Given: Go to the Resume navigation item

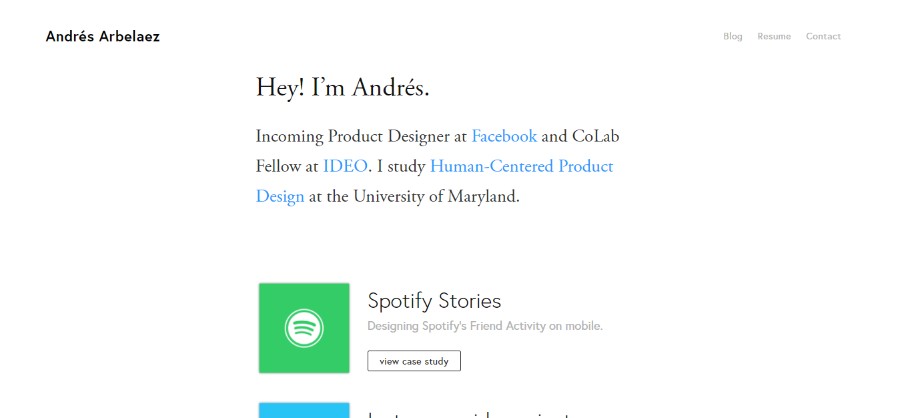Looking at the screenshot, I should click(x=774, y=36).
